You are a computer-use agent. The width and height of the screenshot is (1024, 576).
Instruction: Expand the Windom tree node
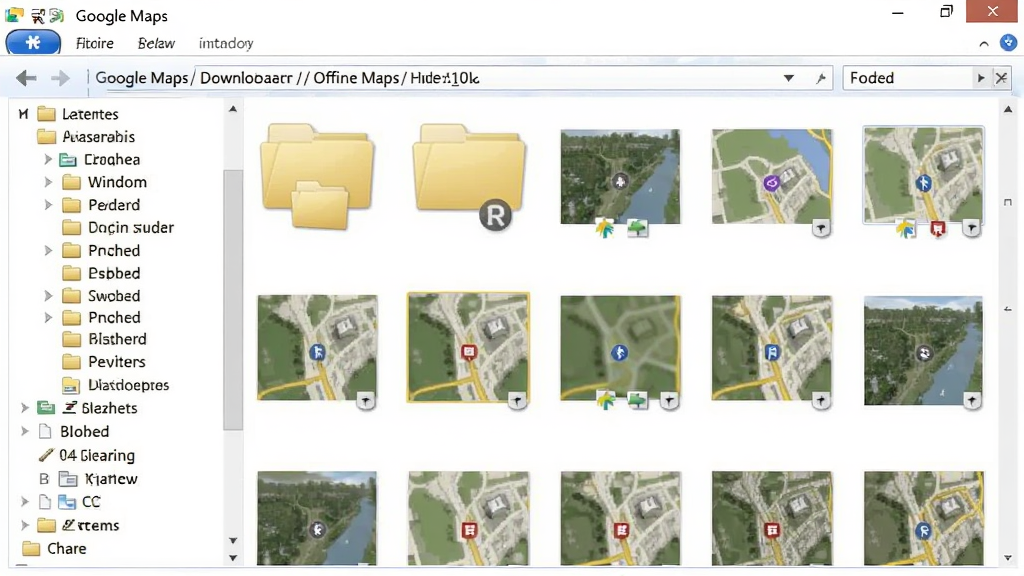[48, 182]
